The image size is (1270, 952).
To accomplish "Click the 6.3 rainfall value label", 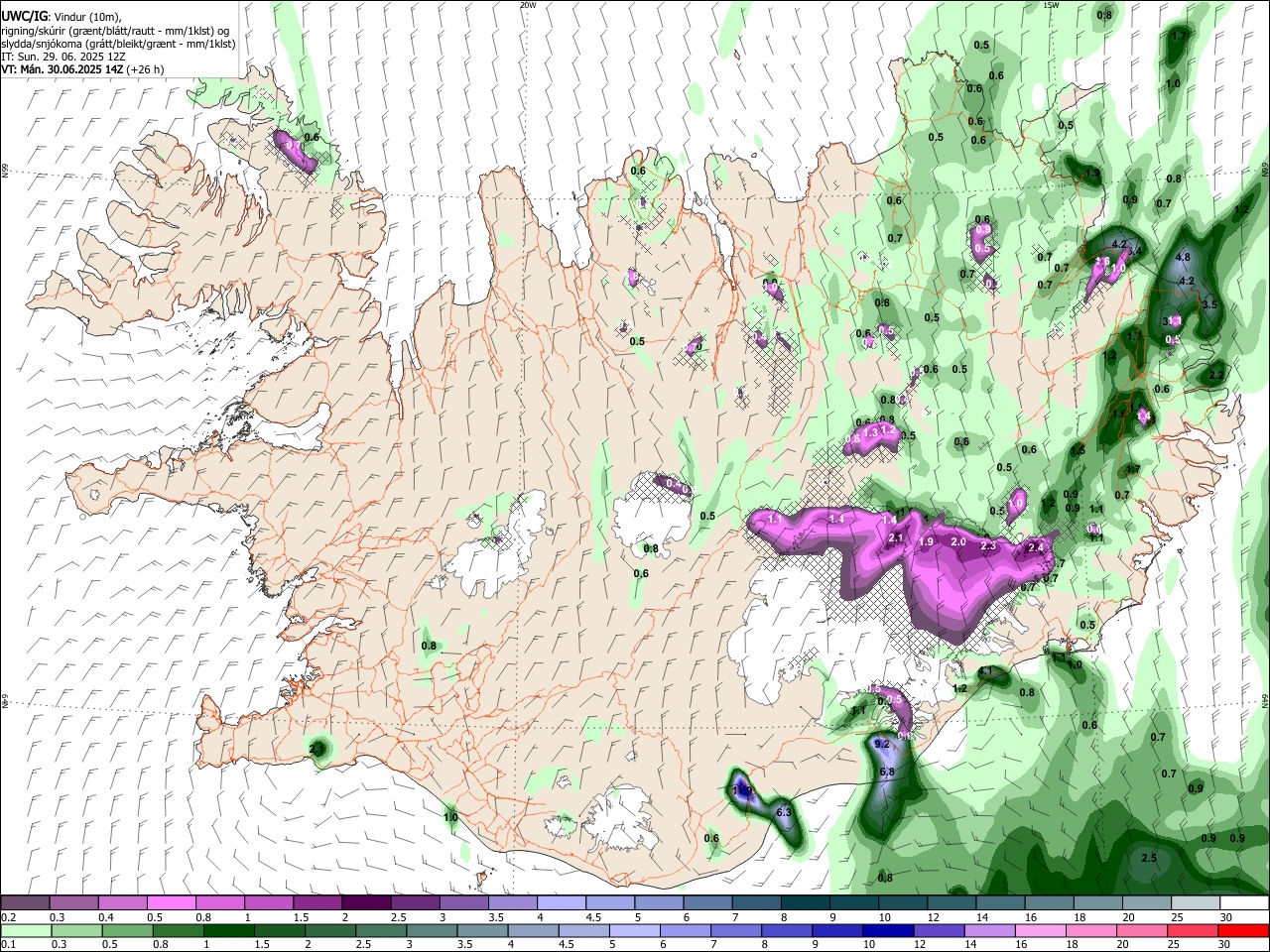I will 783,812.
